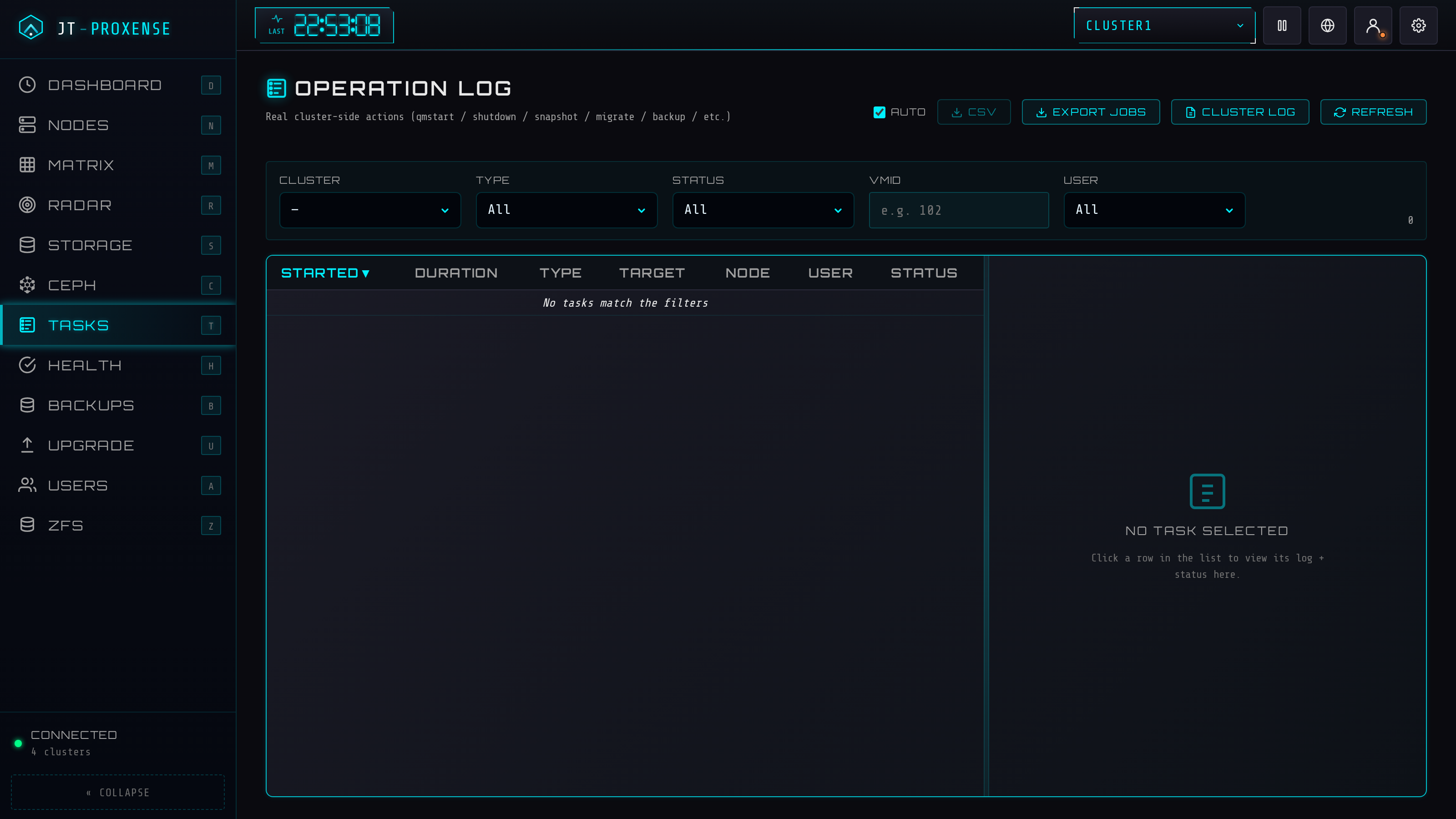
Task: Collapse the sidebar
Action: [118, 793]
